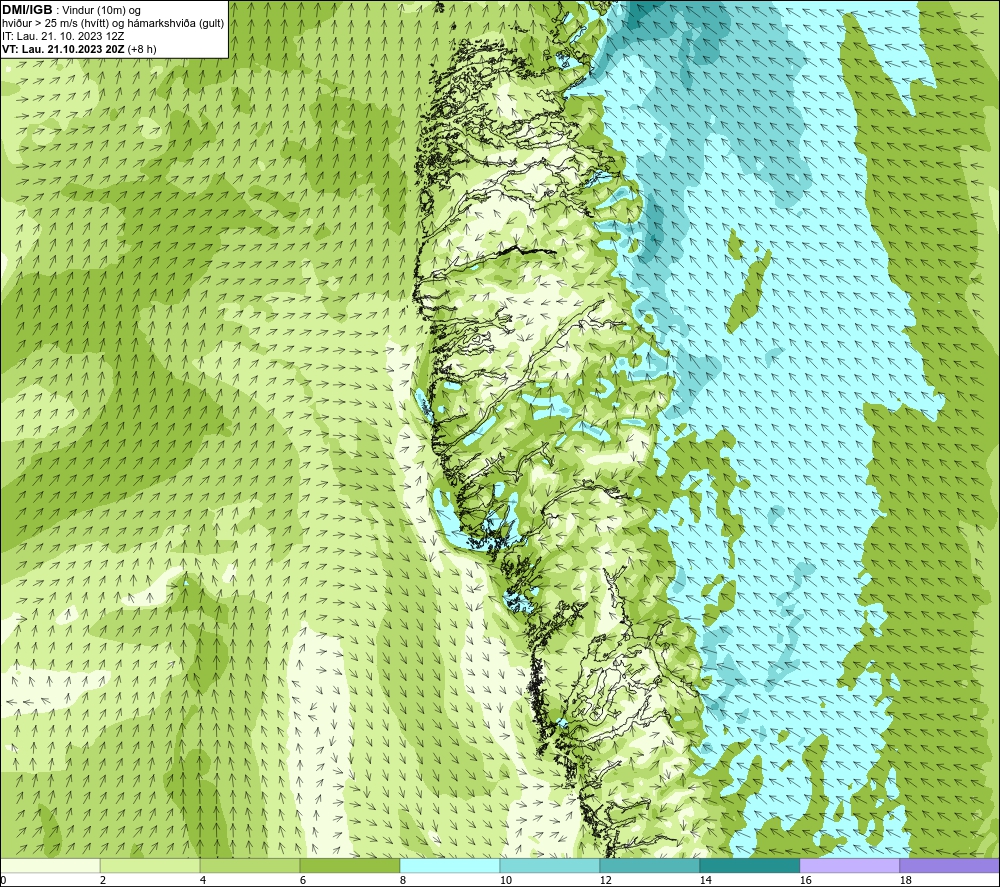
Task: Click the 'DMI/IGB' title text
Action: tap(27, 10)
